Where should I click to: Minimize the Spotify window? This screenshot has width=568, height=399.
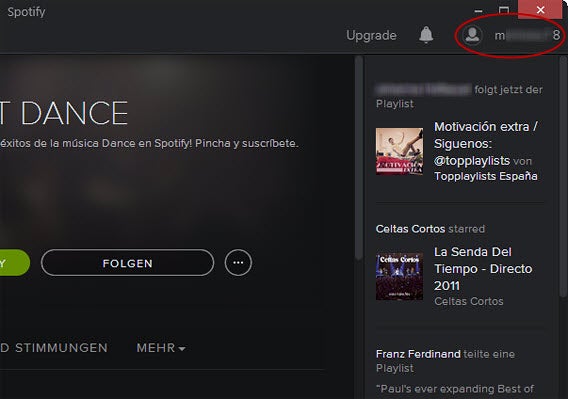pyautogui.click(x=479, y=11)
